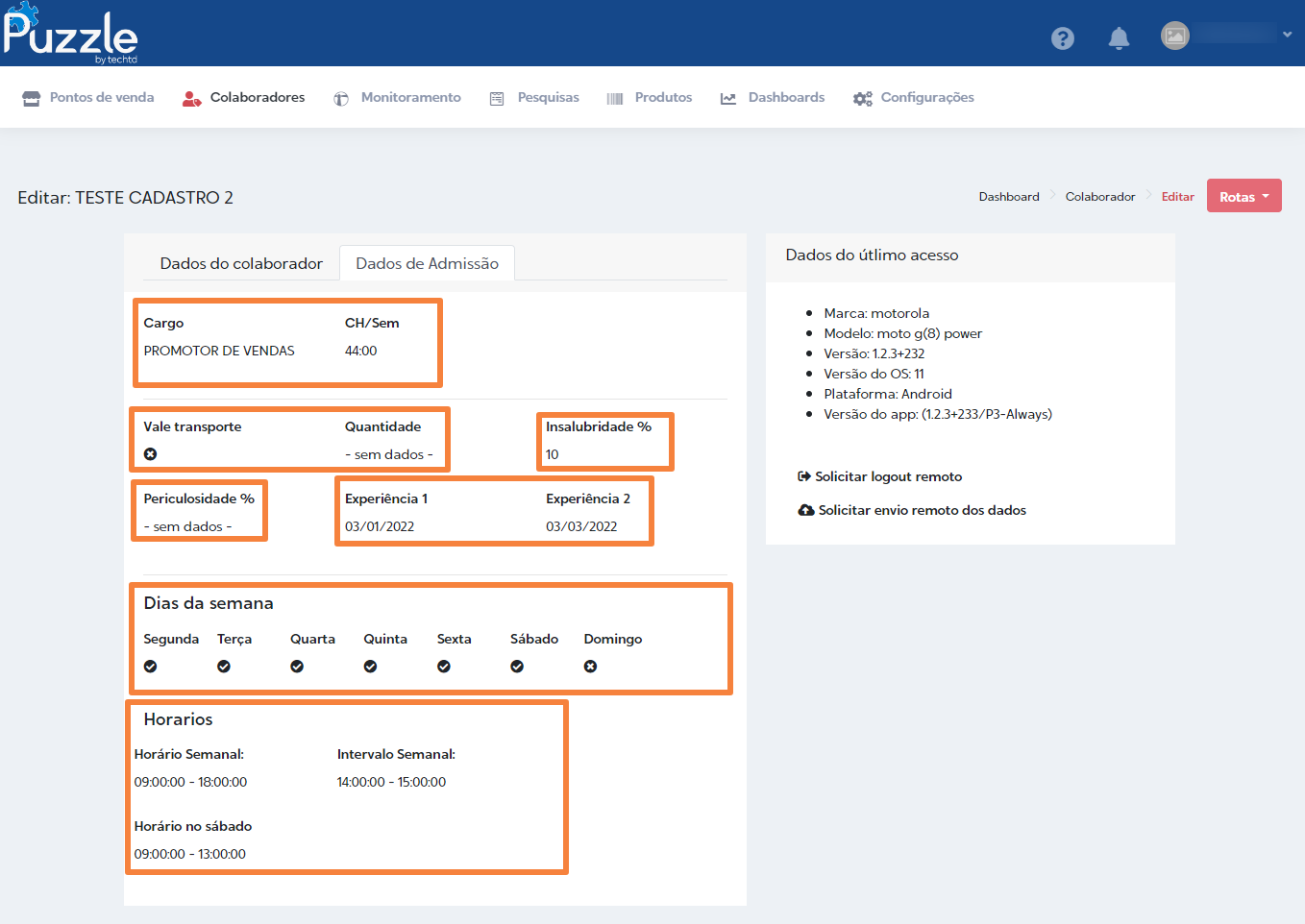Go to Colaborador breadcrumb link
This screenshot has width=1305, height=924.
coord(1100,197)
